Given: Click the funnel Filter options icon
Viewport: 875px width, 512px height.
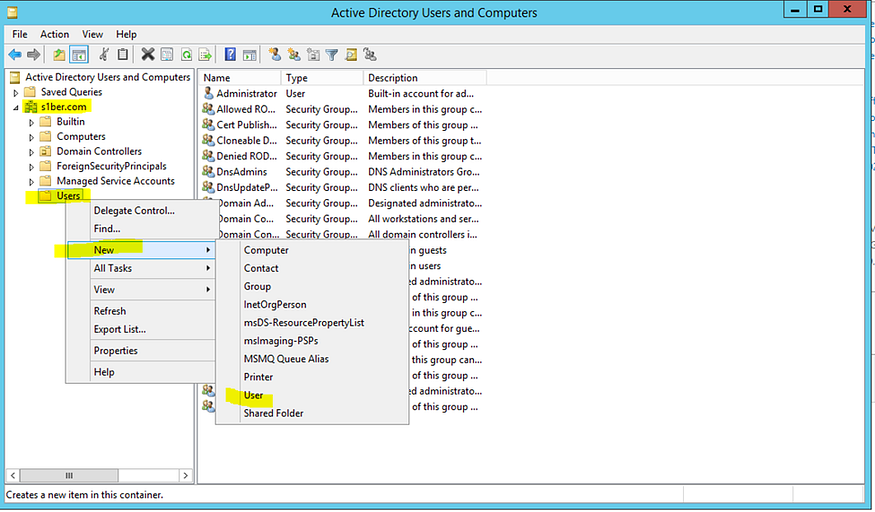Looking at the screenshot, I should (x=332, y=55).
